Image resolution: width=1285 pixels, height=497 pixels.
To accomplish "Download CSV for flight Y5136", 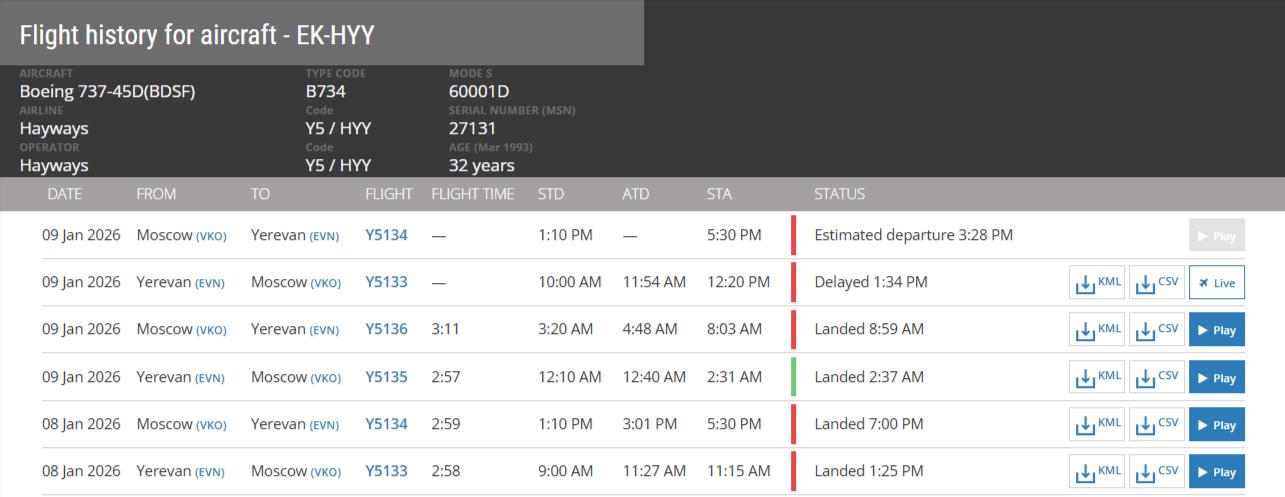I will pos(1156,330).
